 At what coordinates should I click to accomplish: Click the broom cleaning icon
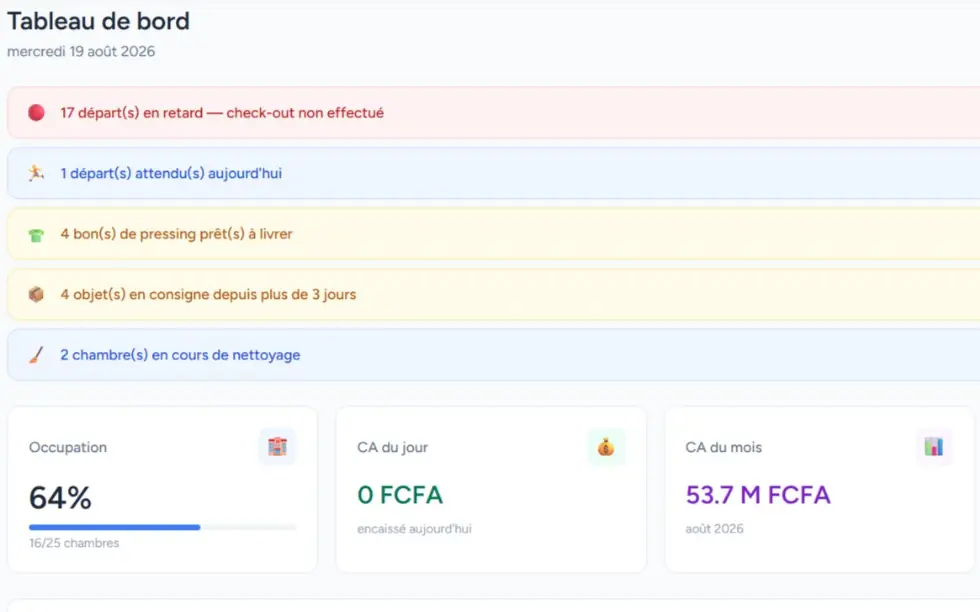click(x=36, y=355)
